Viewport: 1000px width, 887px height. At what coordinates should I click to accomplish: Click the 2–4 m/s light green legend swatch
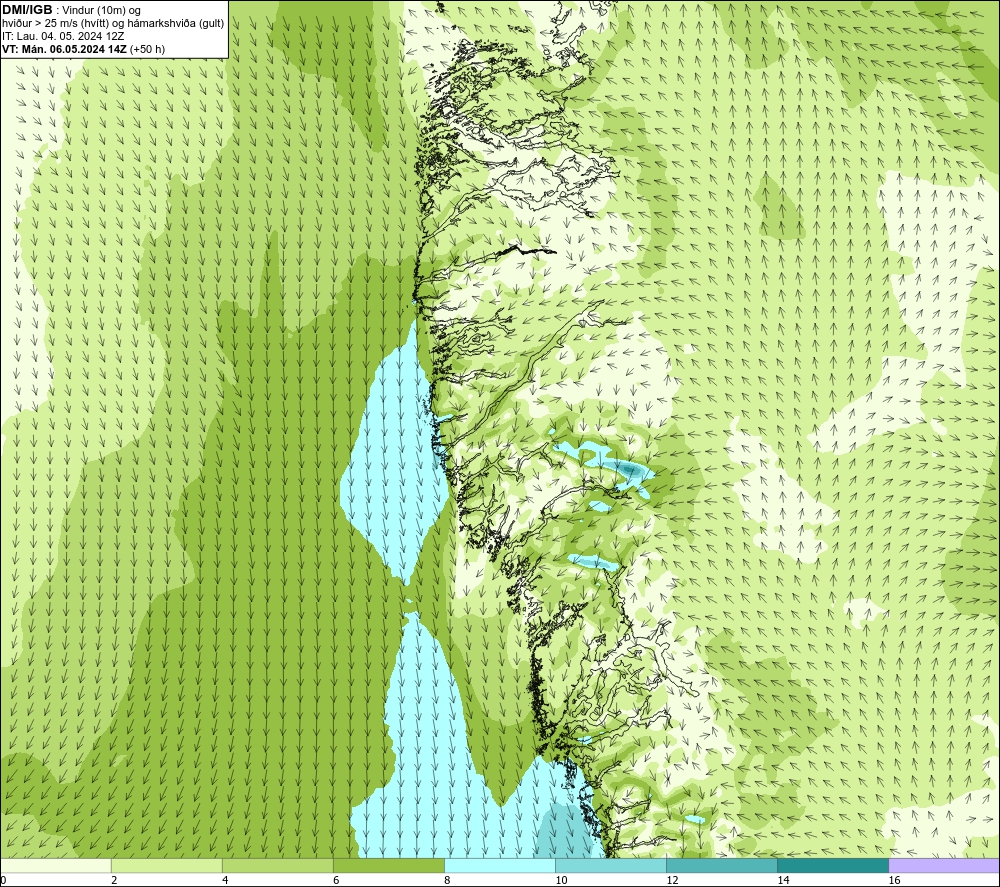(x=166, y=865)
